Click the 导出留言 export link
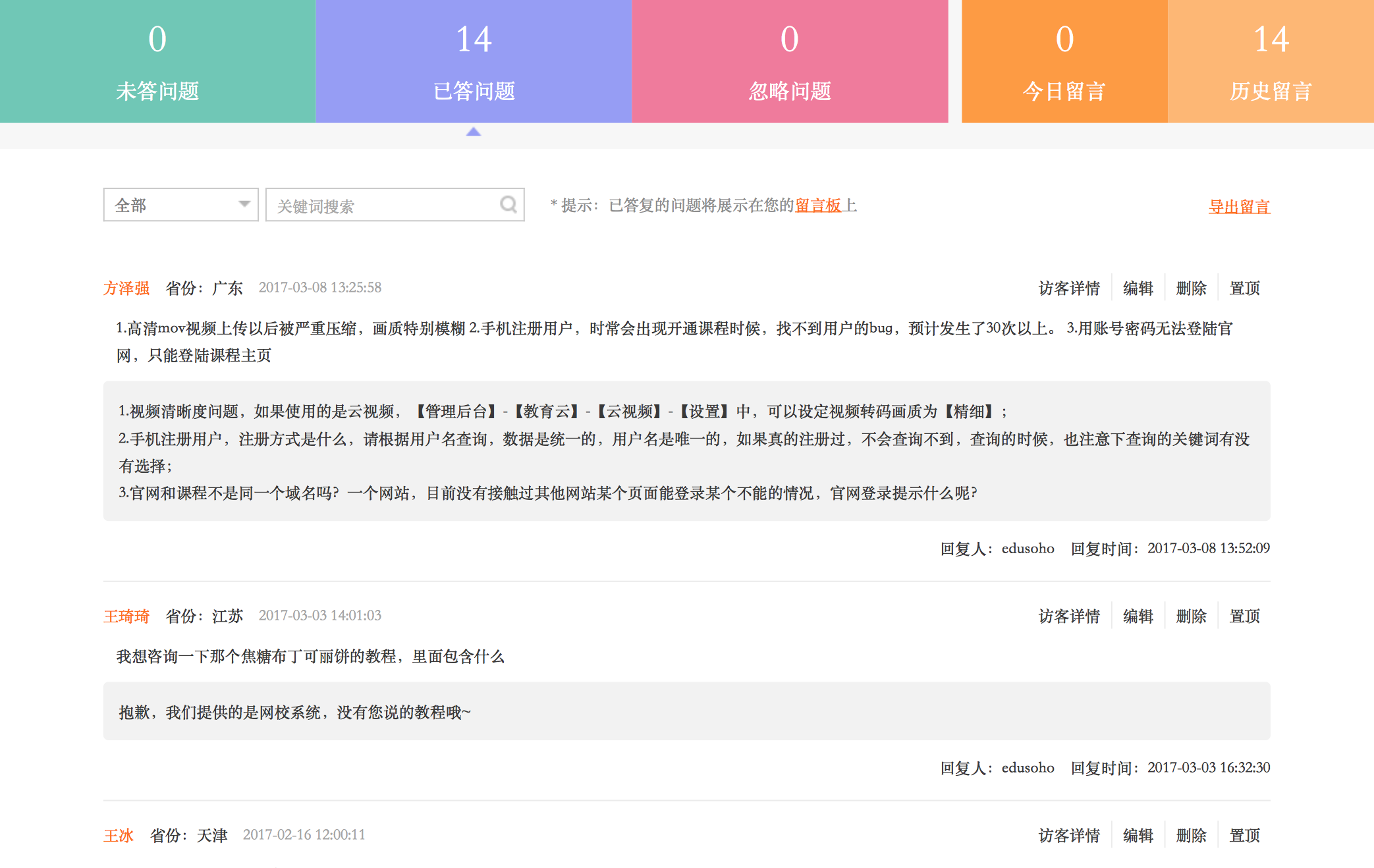The width and height of the screenshot is (1374, 868). [1239, 207]
